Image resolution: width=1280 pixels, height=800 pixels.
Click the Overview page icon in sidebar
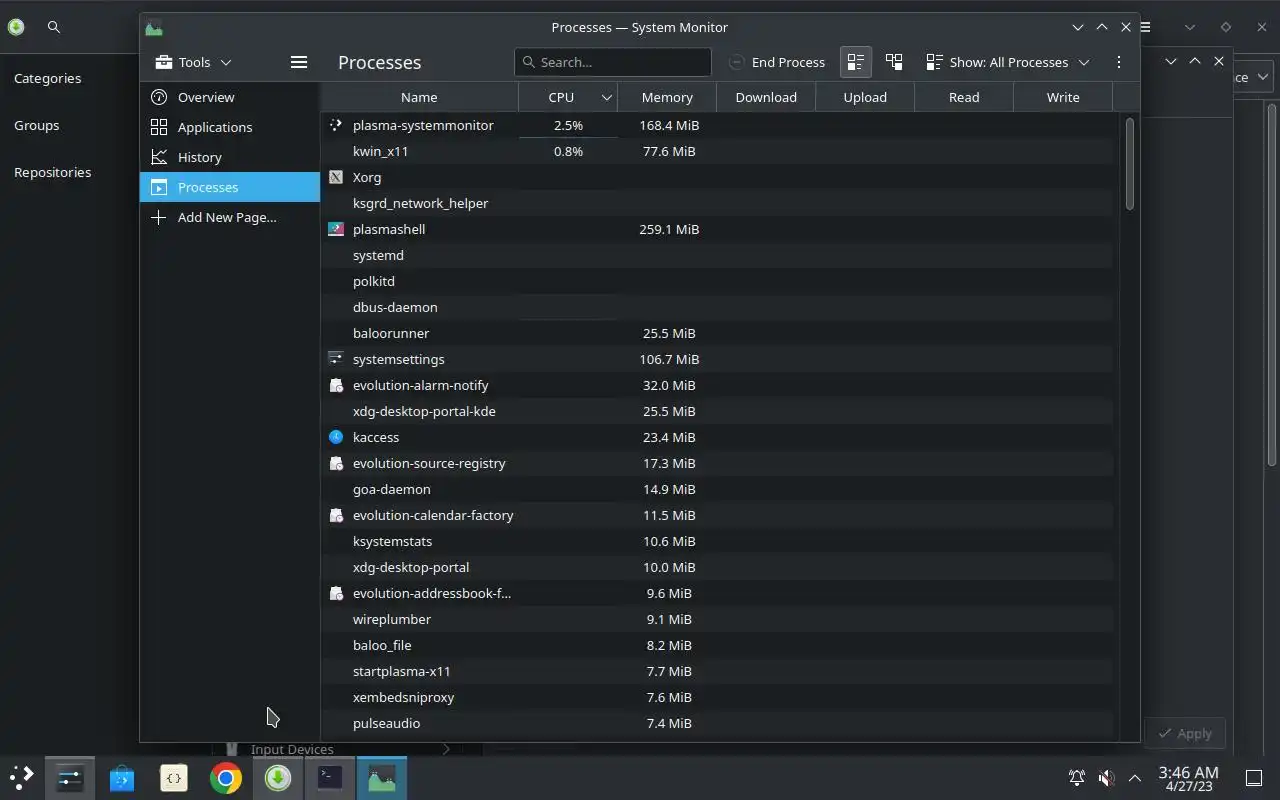click(158, 97)
